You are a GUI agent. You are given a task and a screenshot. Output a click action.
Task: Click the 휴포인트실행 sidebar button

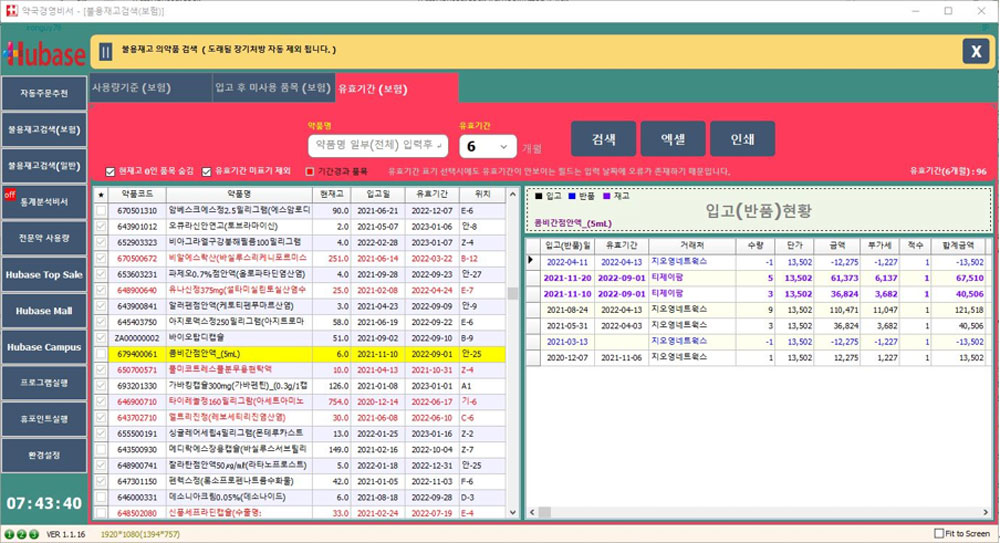click(44, 419)
